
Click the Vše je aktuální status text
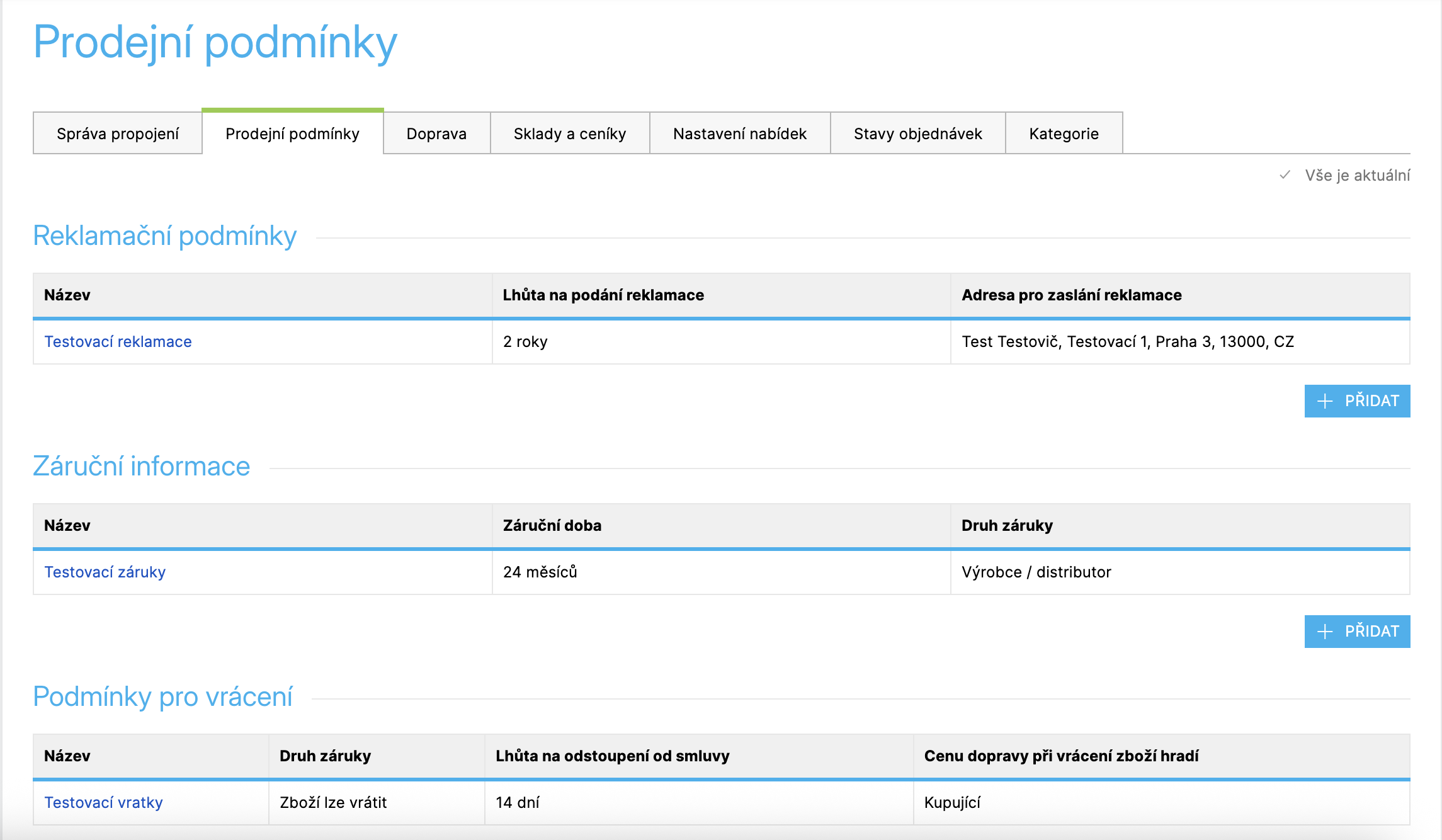pos(1357,175)
